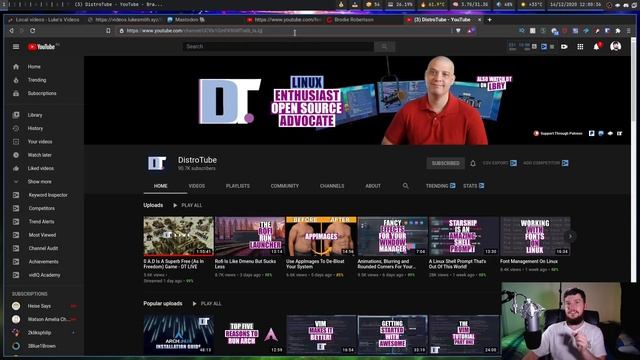
Task: Advance the Uploads shelf with the arrow
Action: [570, 236]
